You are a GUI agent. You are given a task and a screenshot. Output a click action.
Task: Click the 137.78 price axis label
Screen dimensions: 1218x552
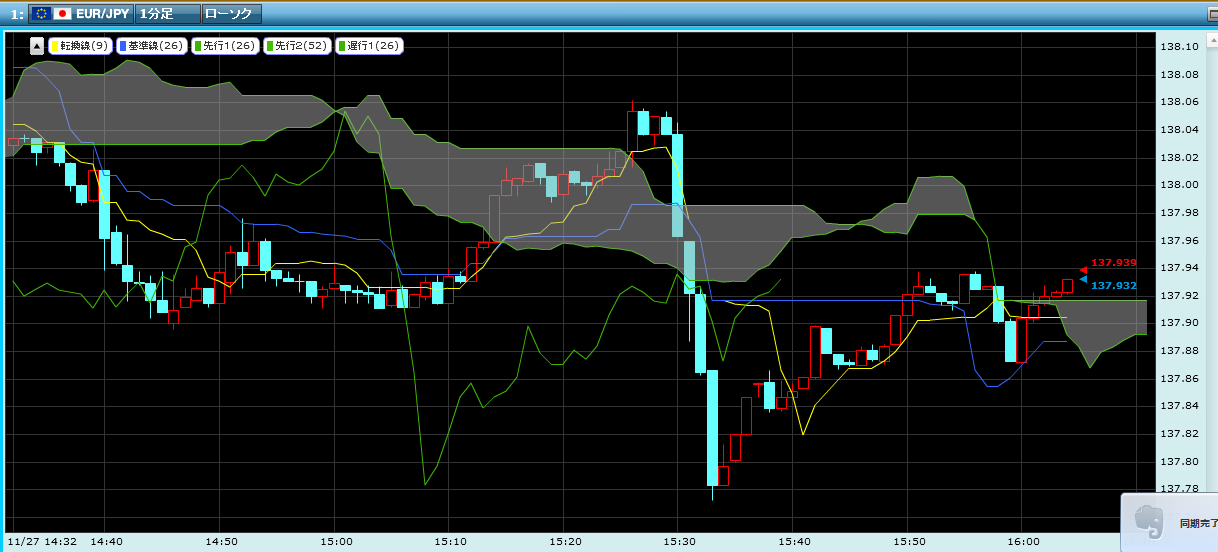1178,489
